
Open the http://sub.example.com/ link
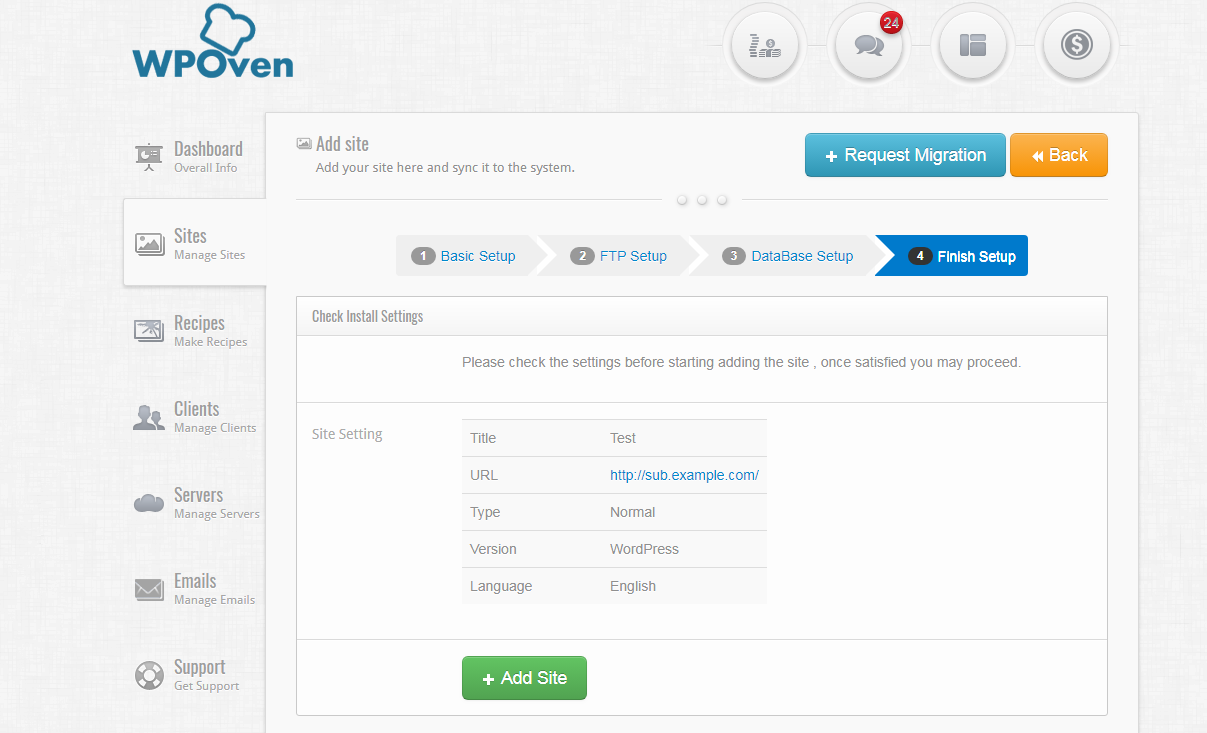(684, 475)
